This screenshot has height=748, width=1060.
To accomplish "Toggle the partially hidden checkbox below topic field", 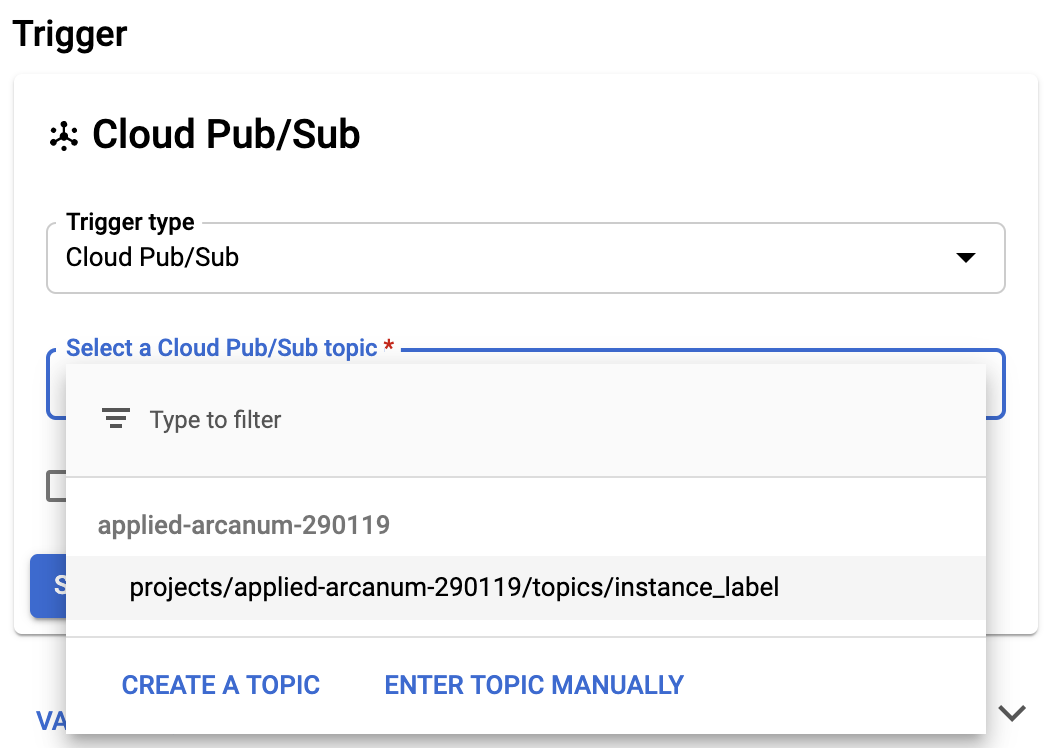I will tap(56, 486).
